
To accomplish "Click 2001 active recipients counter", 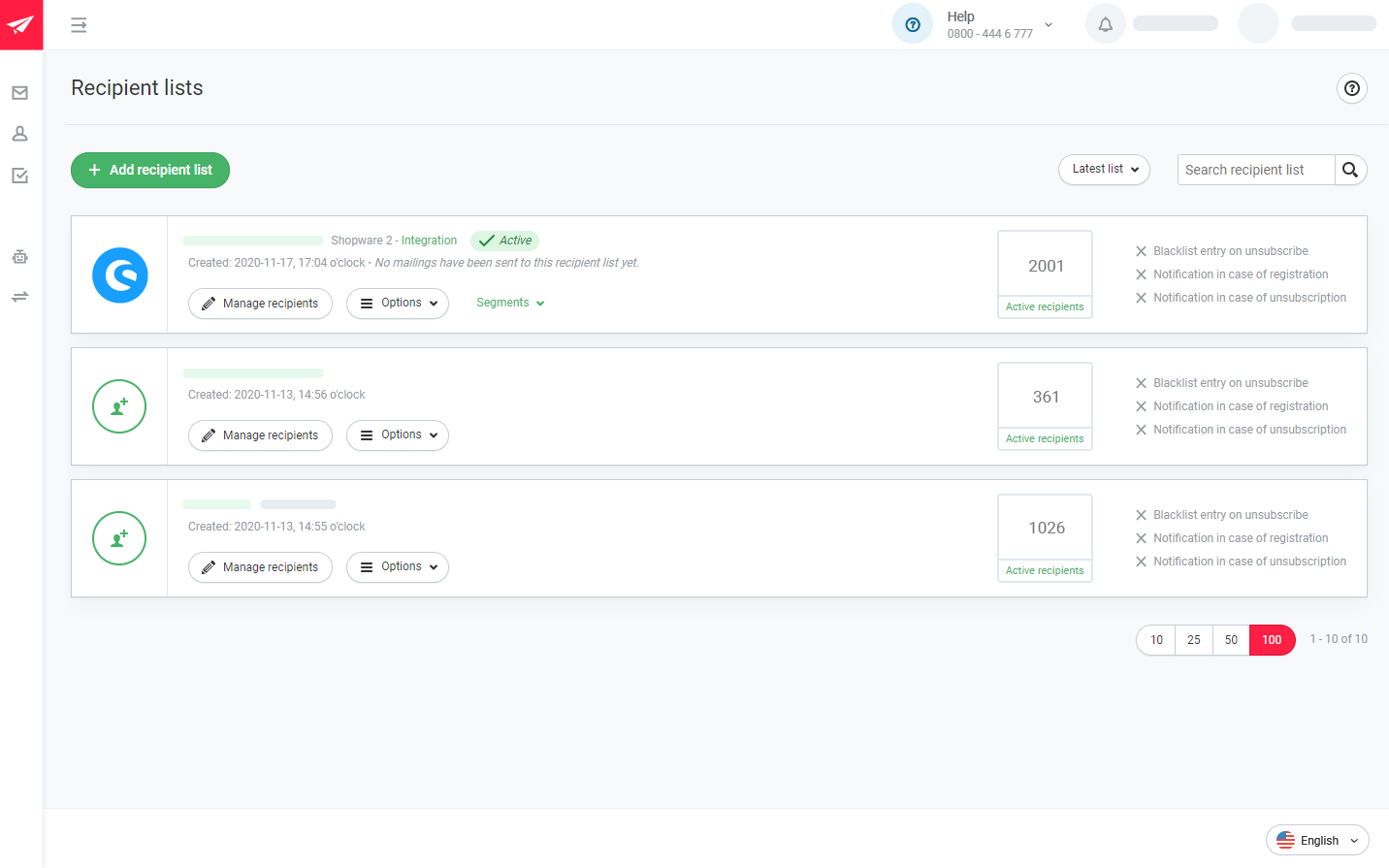I will [x=1046, y=274].
